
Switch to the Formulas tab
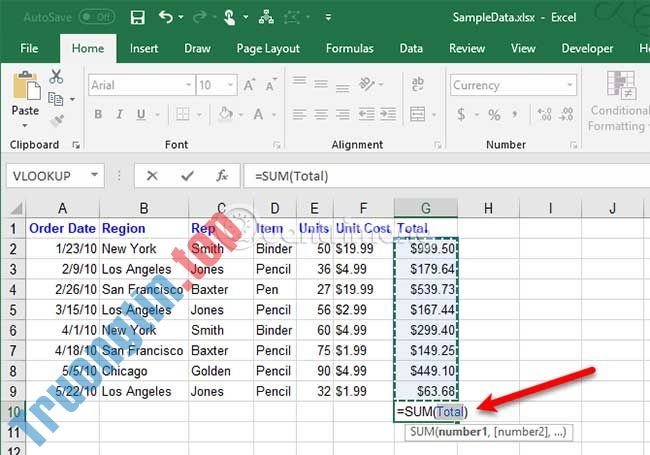pos(349,48)
